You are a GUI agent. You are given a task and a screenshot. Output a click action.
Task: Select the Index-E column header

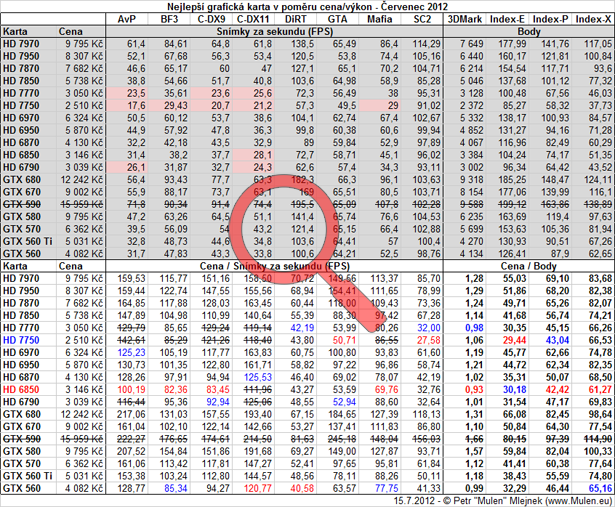point(508,19)
